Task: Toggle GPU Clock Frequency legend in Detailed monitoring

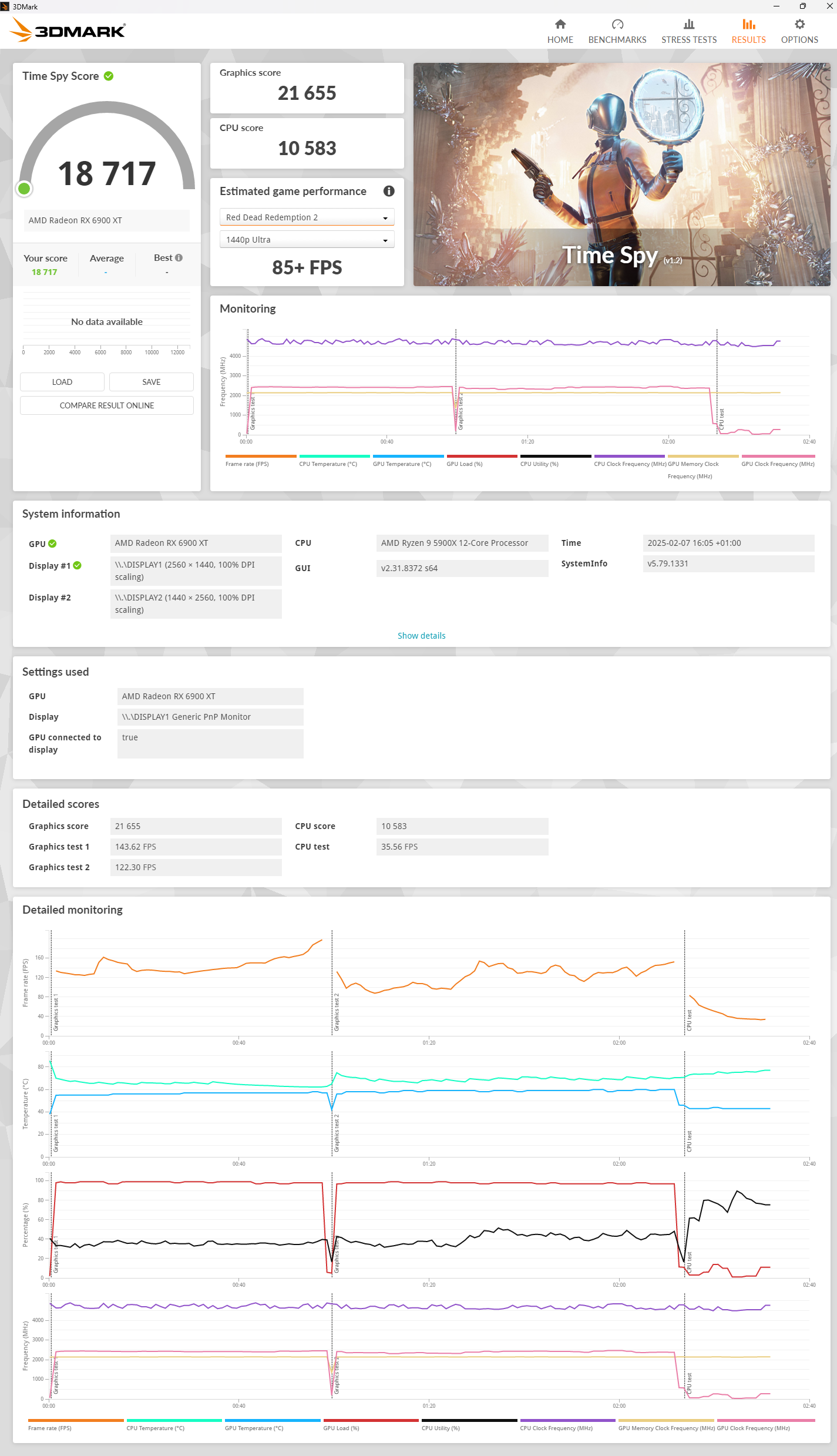Action: pyautogui.click(x=766, y=1424)
